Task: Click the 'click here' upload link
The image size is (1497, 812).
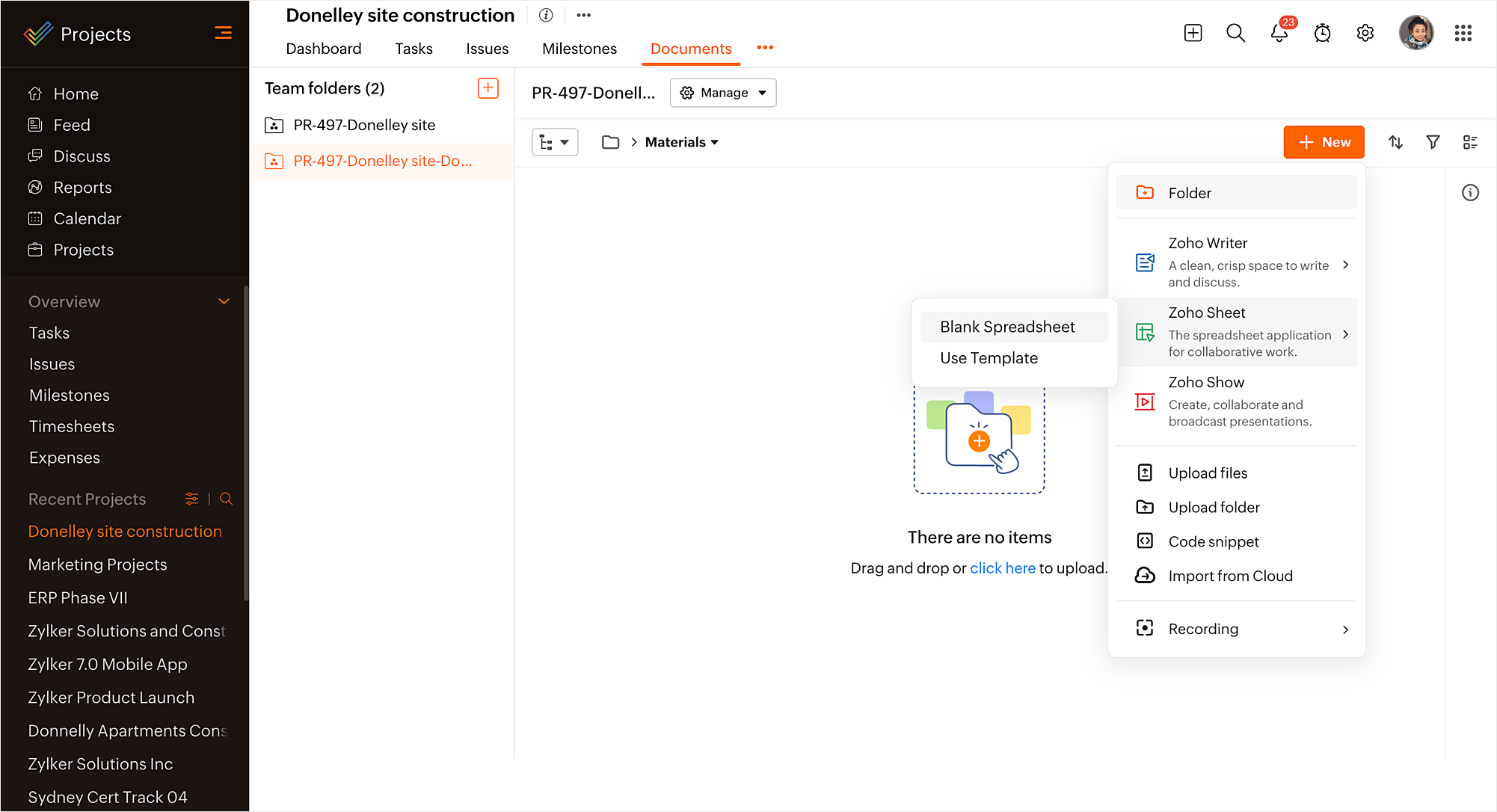Action: [x=1002, y=568]
